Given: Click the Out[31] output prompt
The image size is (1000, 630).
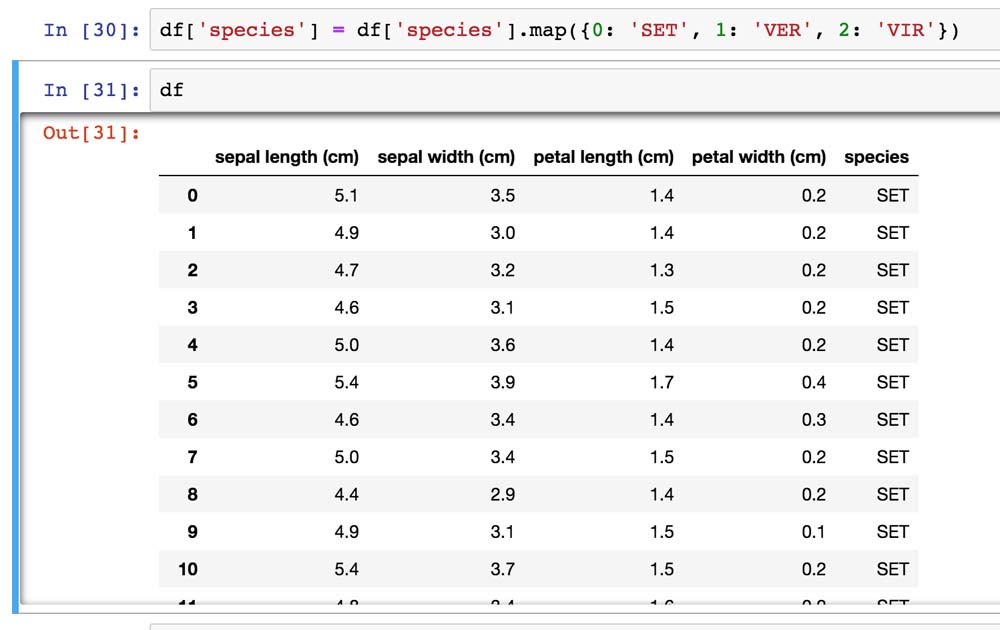Looking at the screenshot, I should pyautogui.click(x=91, y=133).
